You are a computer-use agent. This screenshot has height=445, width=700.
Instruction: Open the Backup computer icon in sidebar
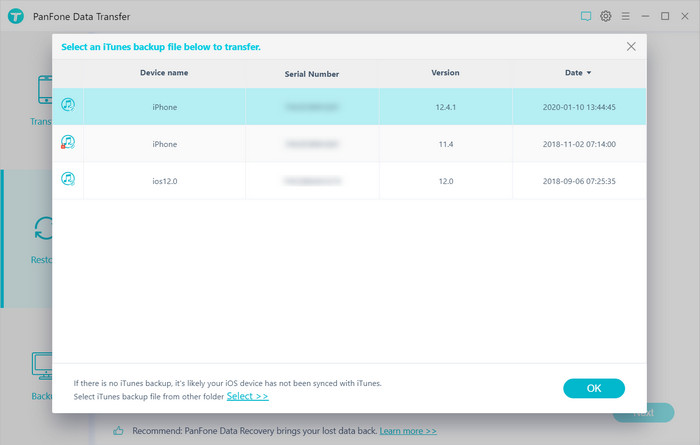point(42,366)
